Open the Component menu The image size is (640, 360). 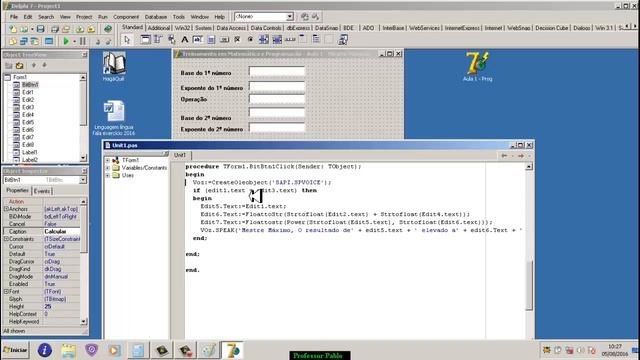(x=126, y=17)
